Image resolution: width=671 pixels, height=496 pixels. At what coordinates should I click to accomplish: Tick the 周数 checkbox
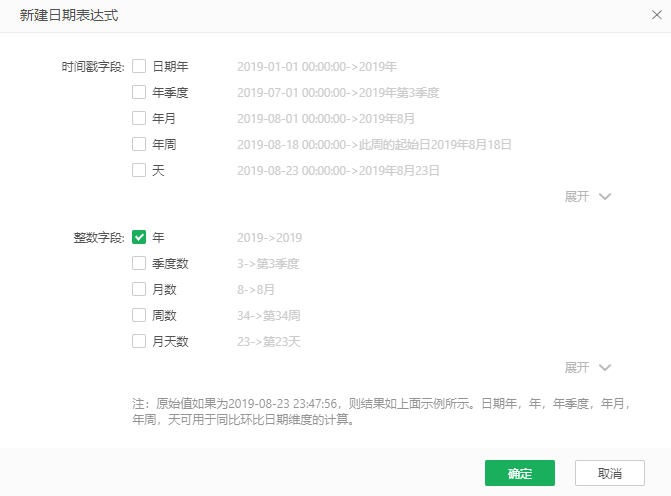coord(139,316)
